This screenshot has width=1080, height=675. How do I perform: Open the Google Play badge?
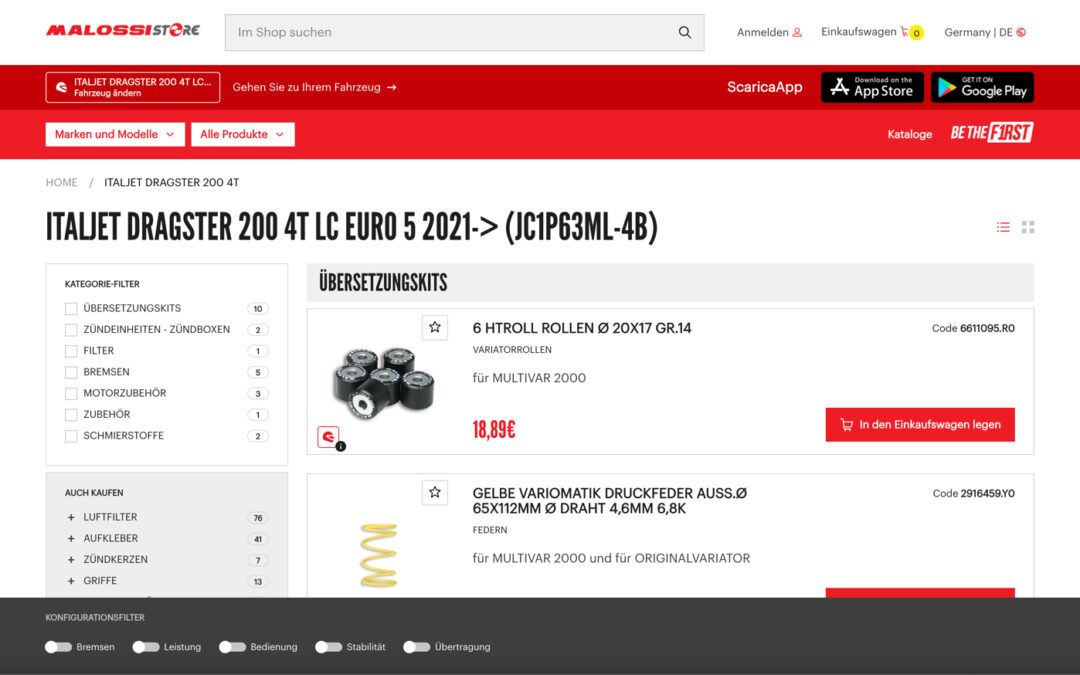point(982,87)
